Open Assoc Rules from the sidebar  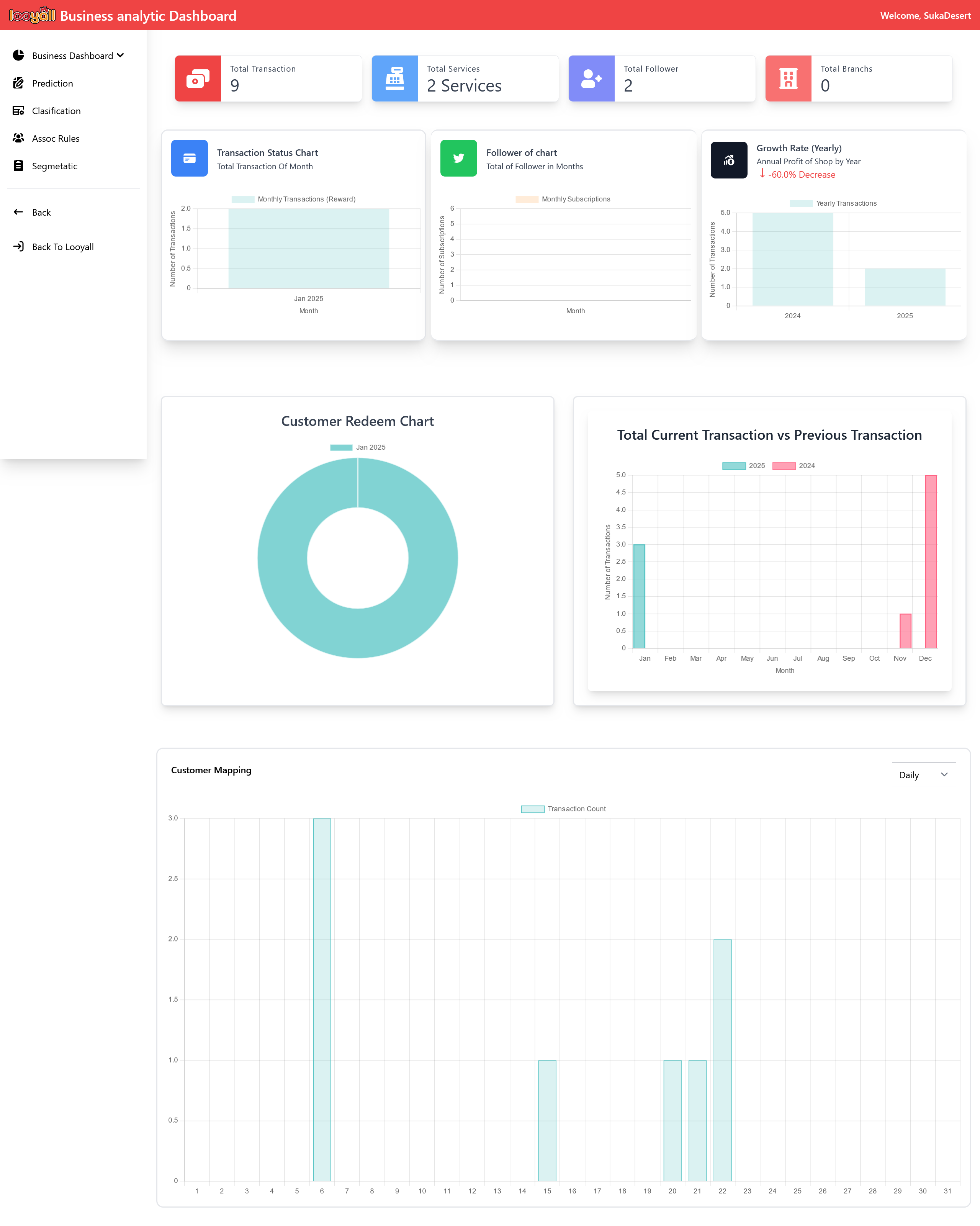click(x=56, y=138)
